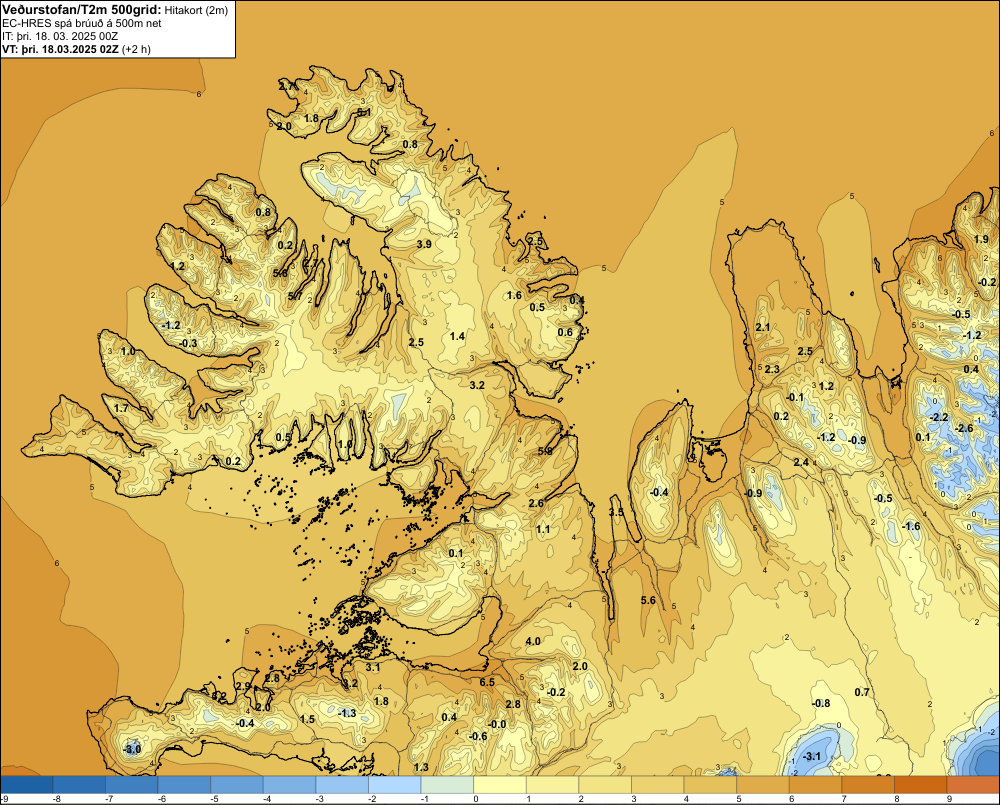
Task: Click the '-0.3' temperature value
Action: coord(188,343)
